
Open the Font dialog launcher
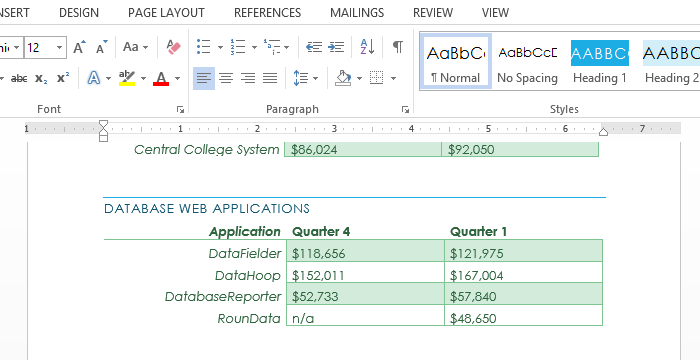pyautogui.click(x=180, y=109)
